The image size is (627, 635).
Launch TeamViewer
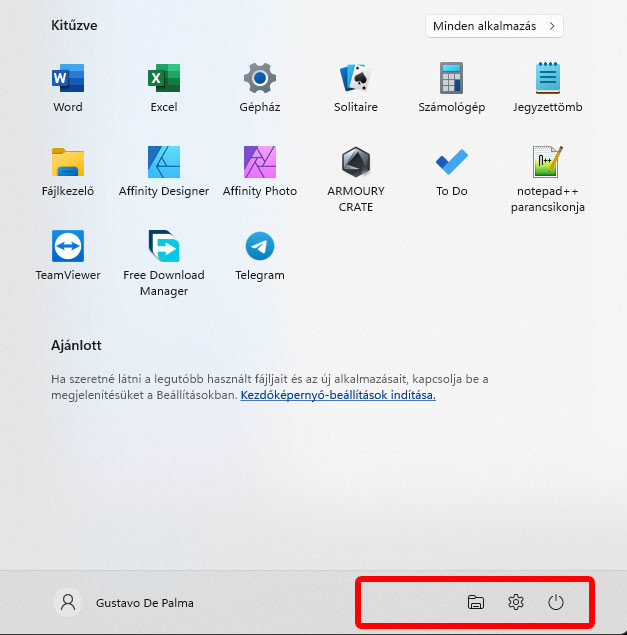point(68,247)
